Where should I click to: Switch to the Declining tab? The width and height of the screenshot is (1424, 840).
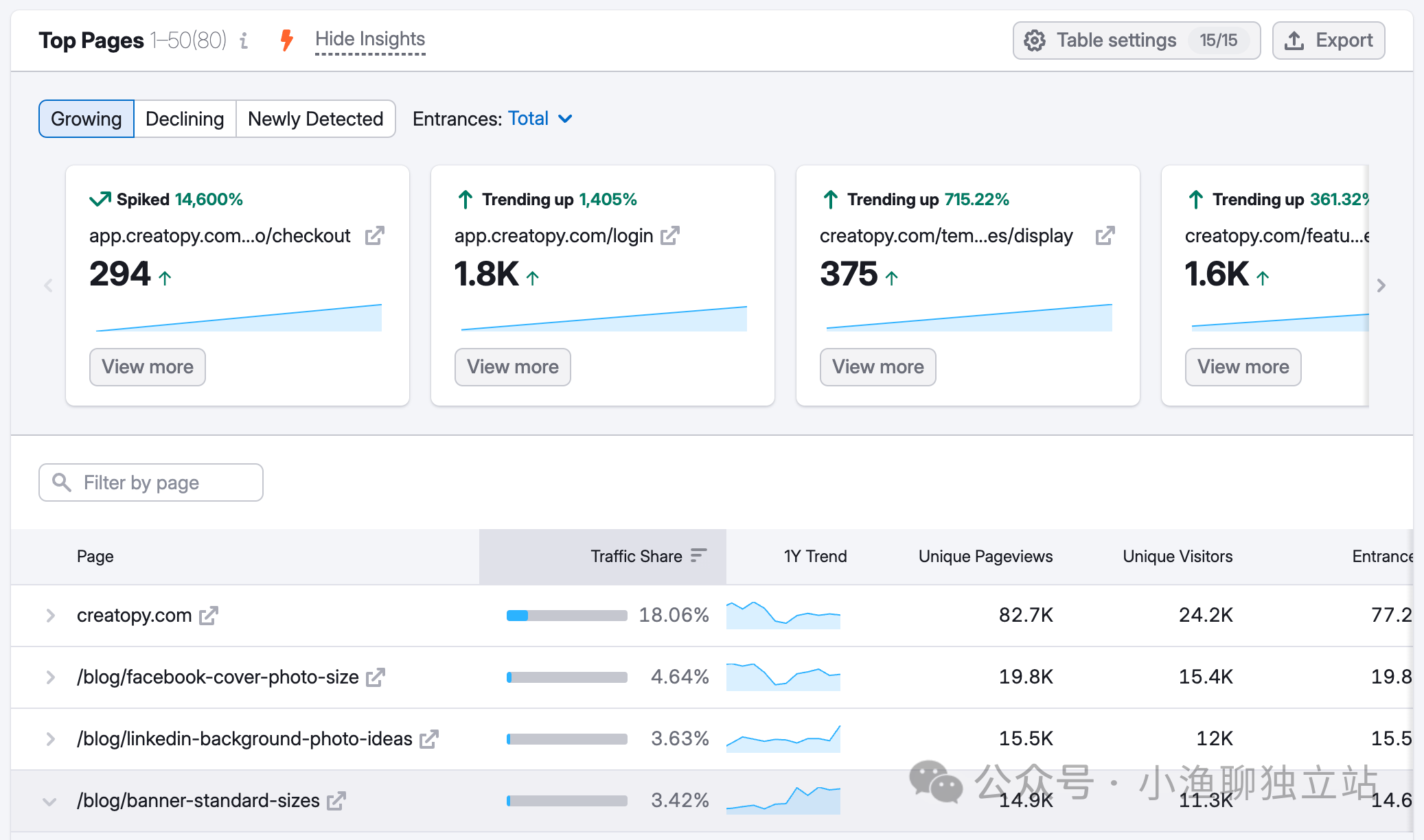click(185, 119)
